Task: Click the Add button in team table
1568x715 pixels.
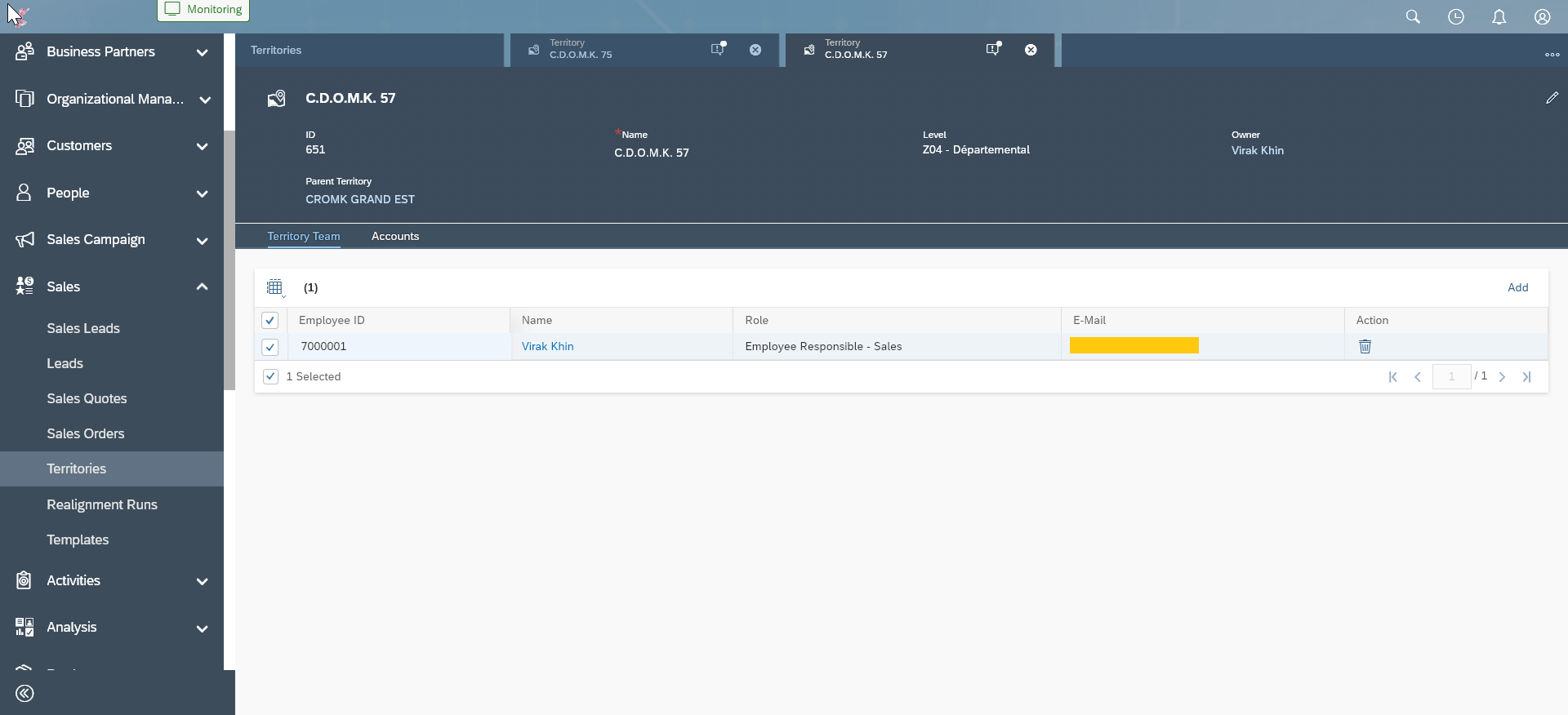Action: [x=1517, y=287]
